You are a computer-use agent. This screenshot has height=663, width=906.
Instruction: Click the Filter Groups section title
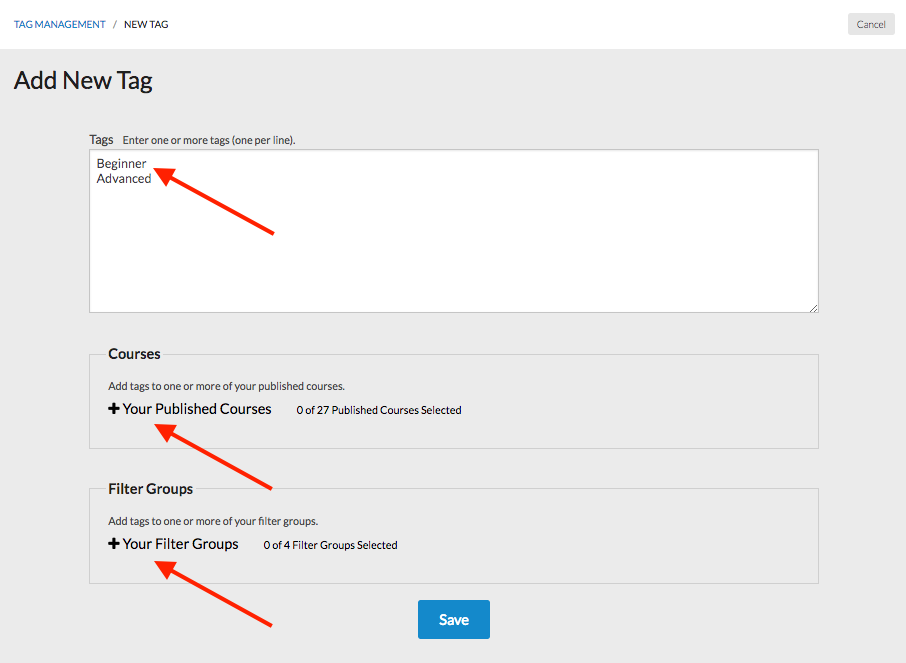(150, 489)
